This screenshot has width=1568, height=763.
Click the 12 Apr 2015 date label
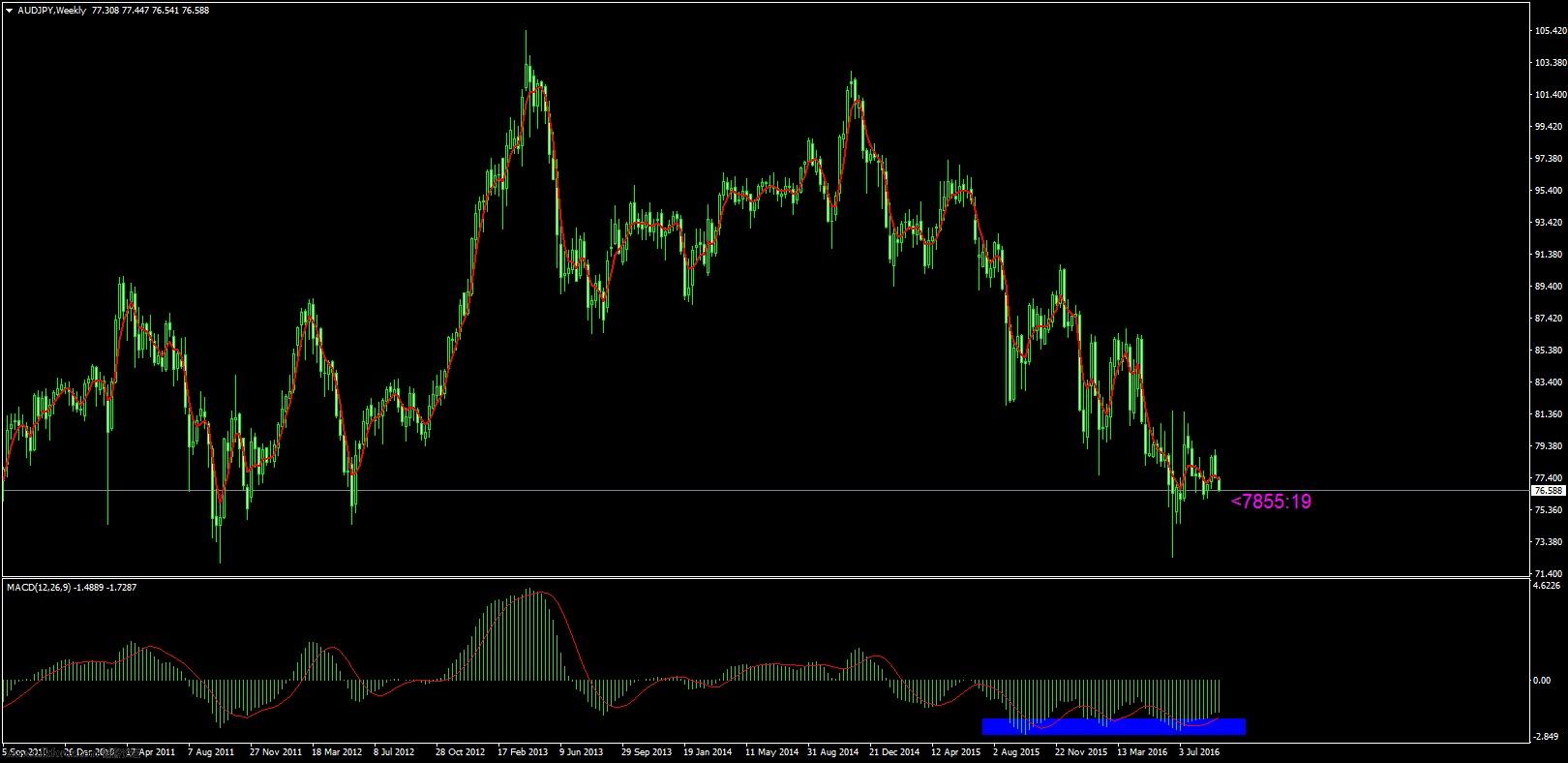pos(956,751)
